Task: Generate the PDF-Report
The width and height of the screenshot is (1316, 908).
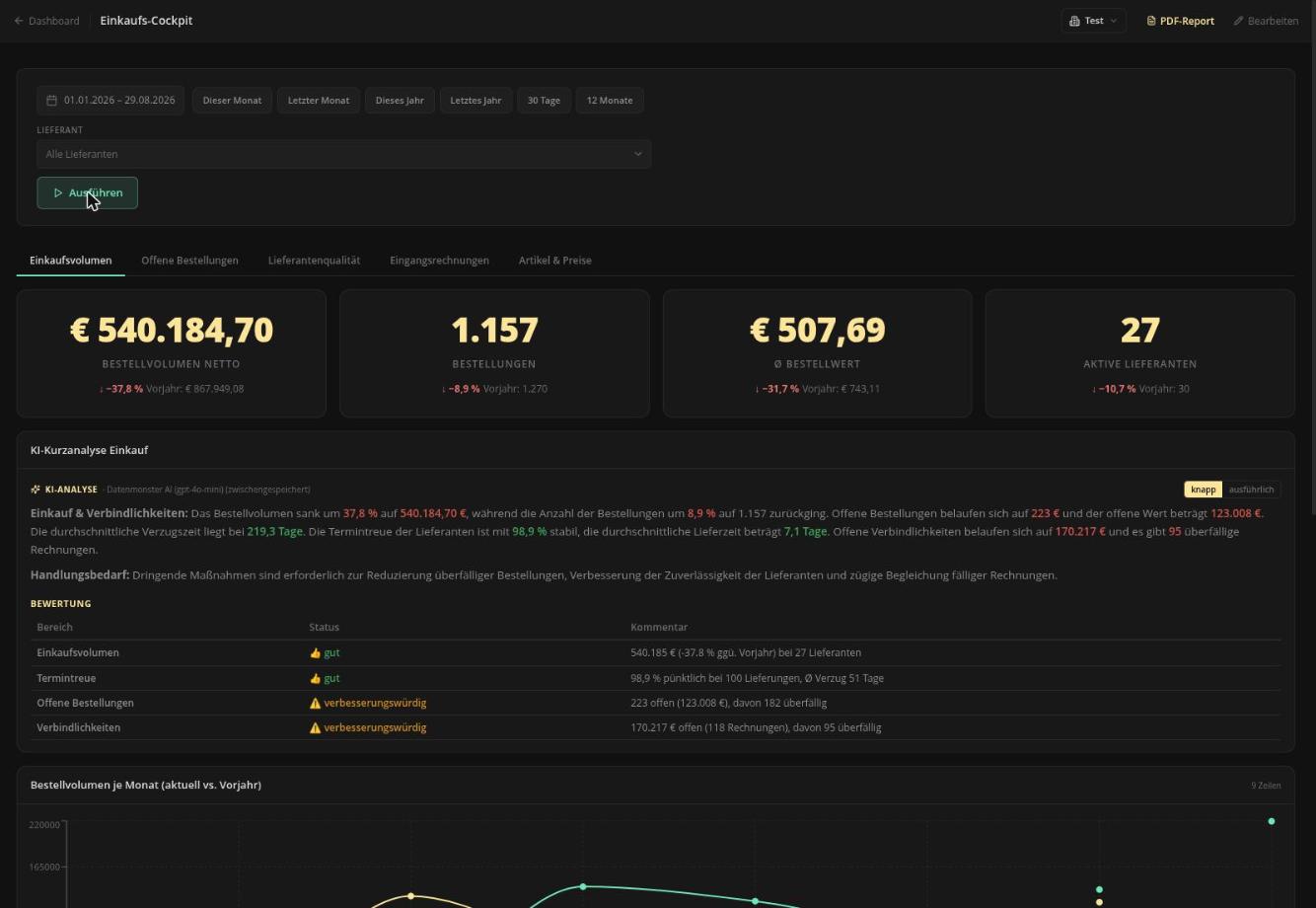Action: coord(1180,21)
